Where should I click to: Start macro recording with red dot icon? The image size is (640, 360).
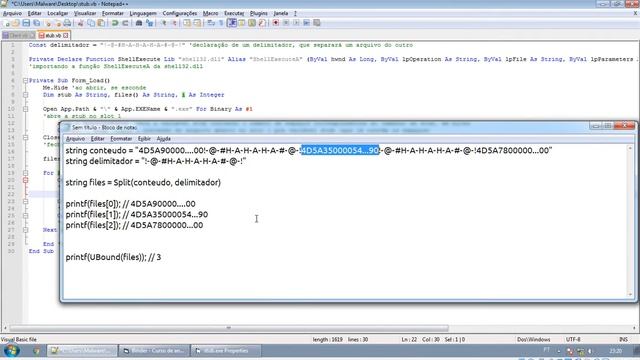(x=276, y=23)
